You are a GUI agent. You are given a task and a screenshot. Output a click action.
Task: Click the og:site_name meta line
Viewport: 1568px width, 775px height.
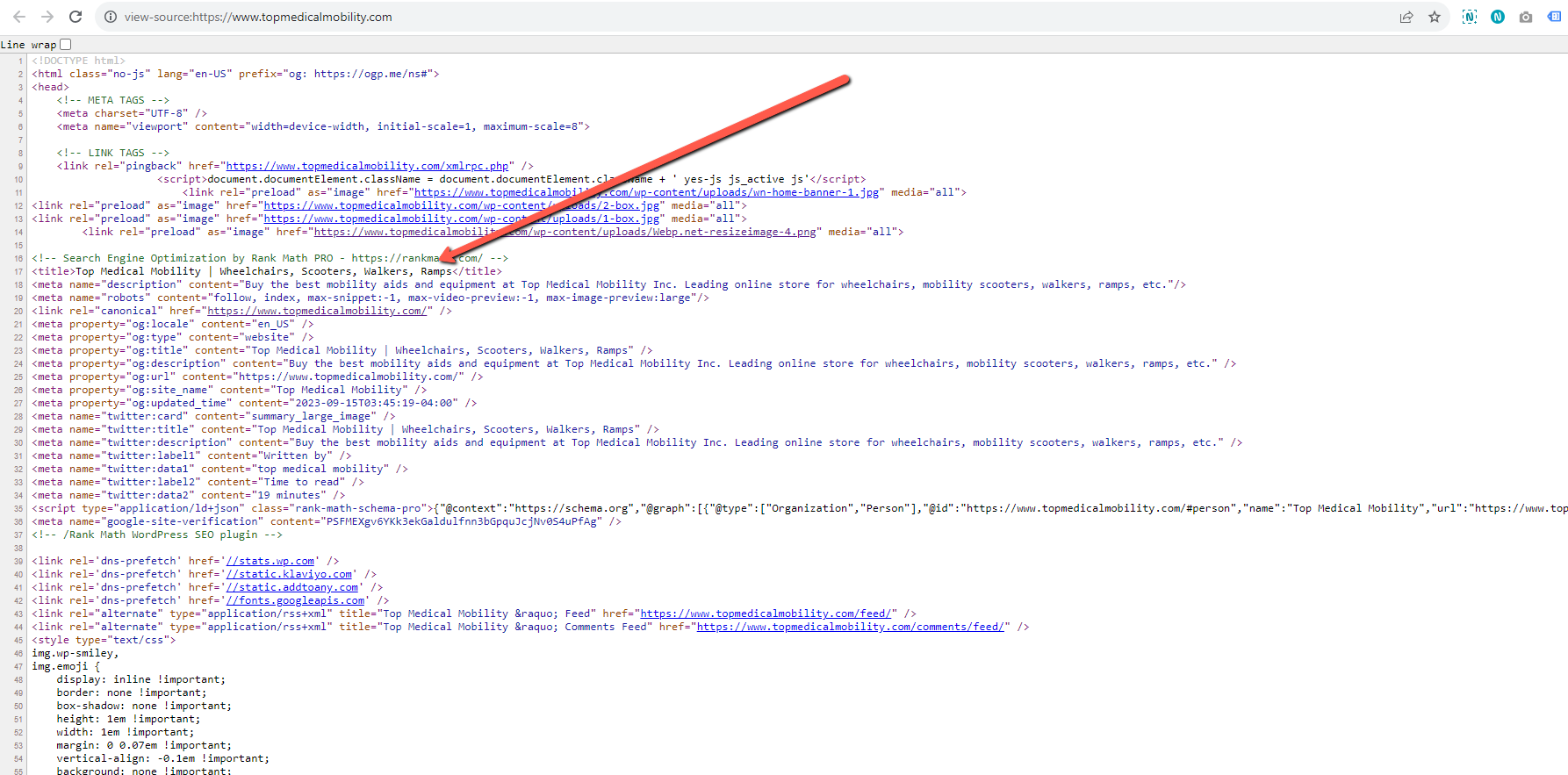pos(229,390)
